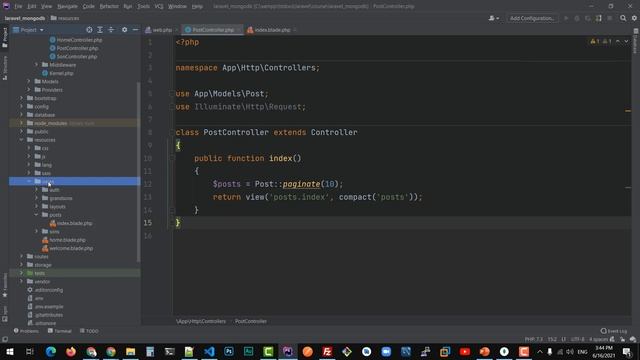Open the Problems tool window
This screenshot has height=360, width=640.
click(x=27, y=331)
